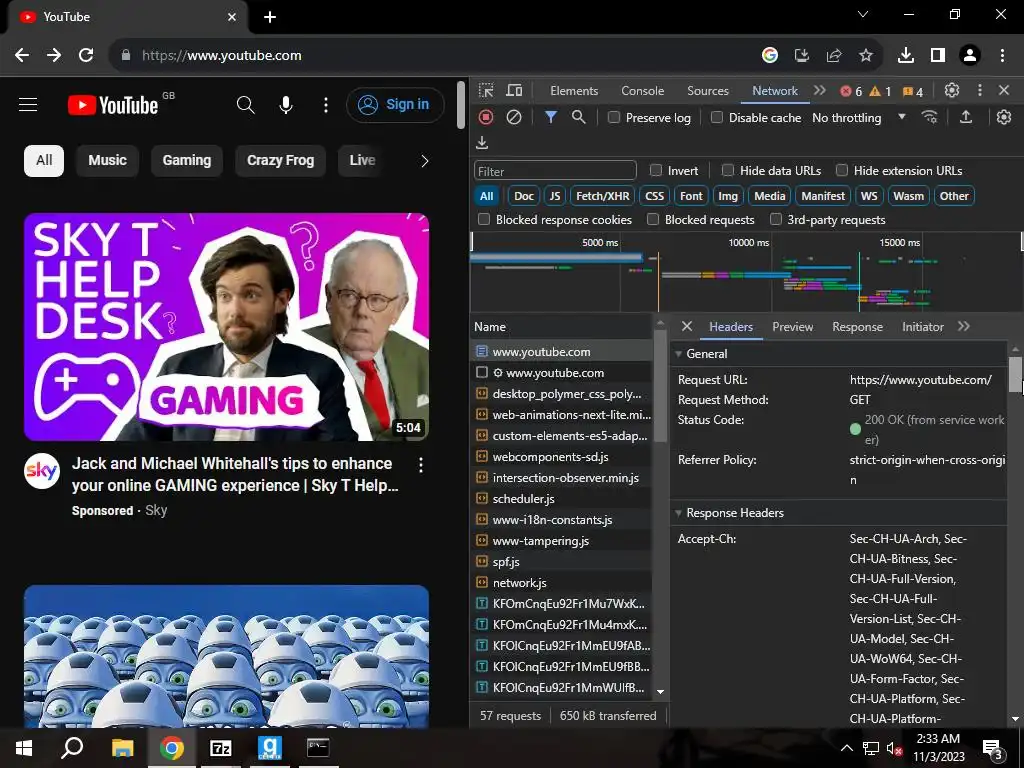Viewport: 1024px width, 768px height.
Task: Open Windows Start menu
Action: pyautogui.click(x=24, y=748)
